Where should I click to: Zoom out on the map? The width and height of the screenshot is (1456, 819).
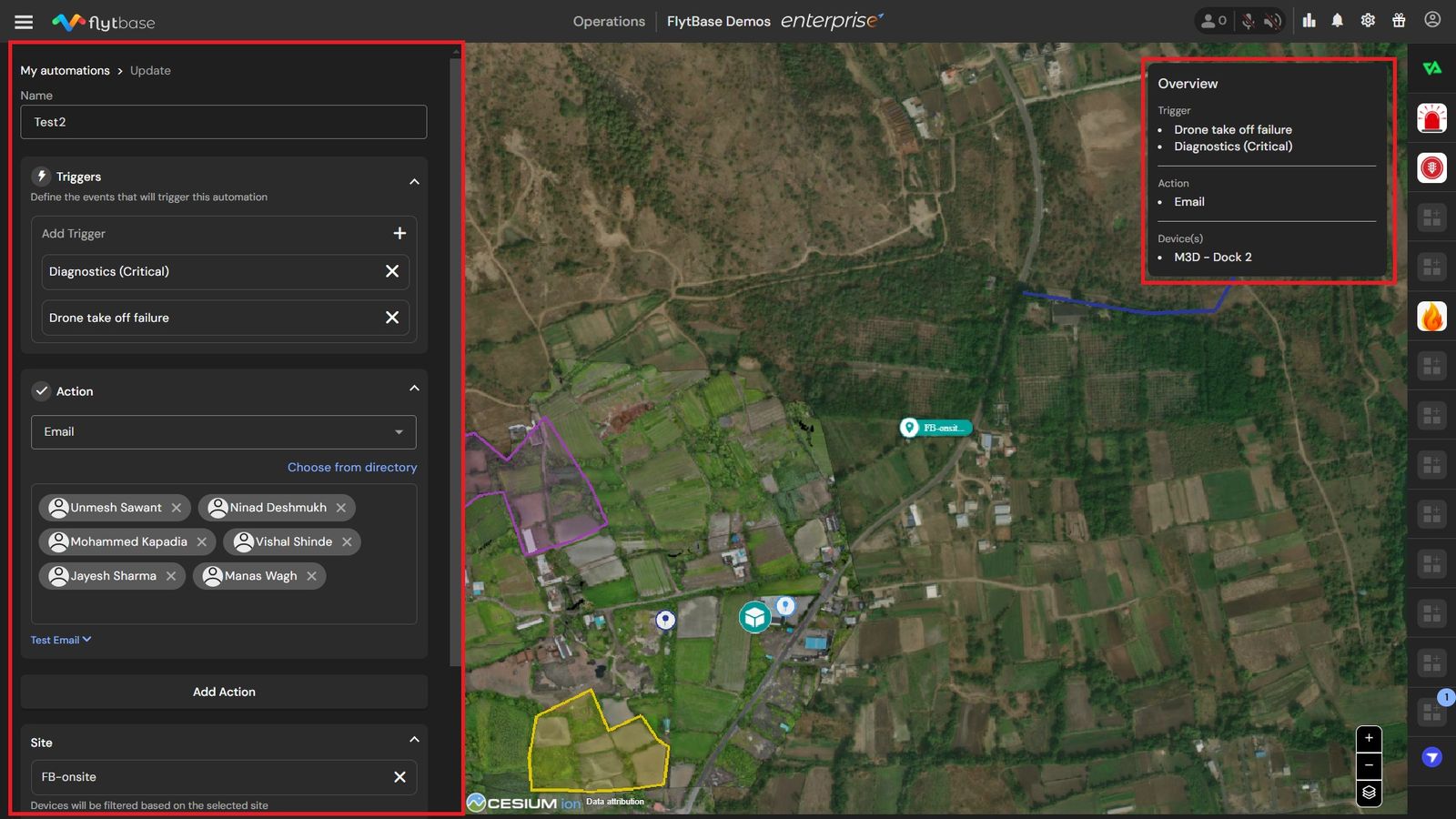[x=1369, y=765]
